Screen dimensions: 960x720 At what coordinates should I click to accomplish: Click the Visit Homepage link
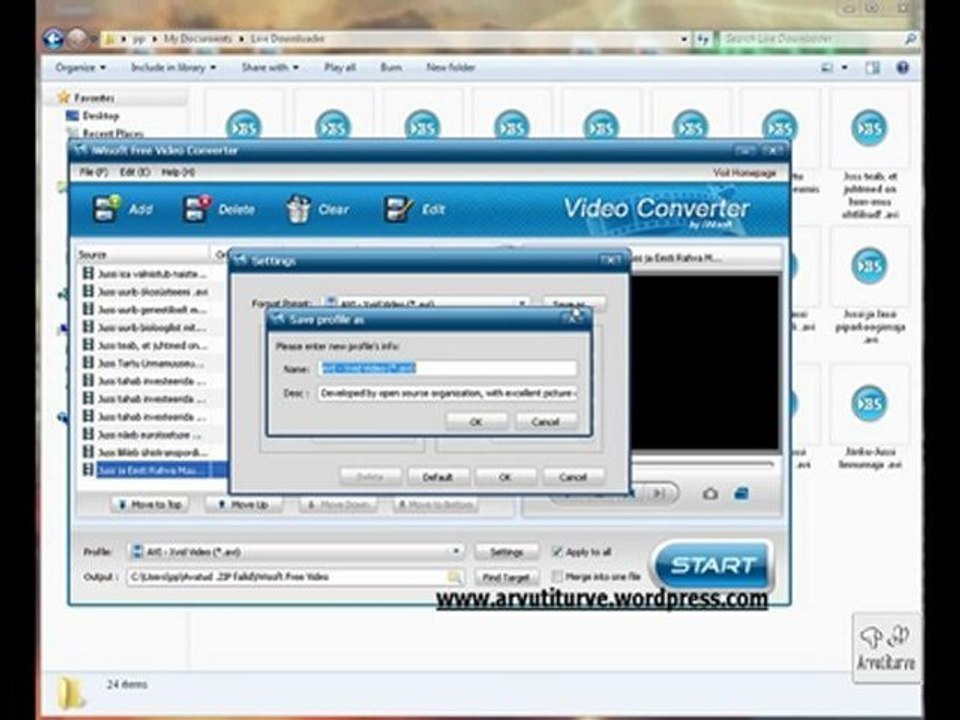coord(744,173)
